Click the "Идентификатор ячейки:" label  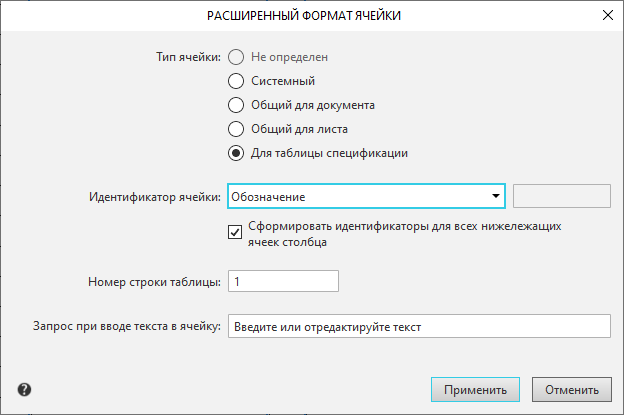[x=155, y=197]
